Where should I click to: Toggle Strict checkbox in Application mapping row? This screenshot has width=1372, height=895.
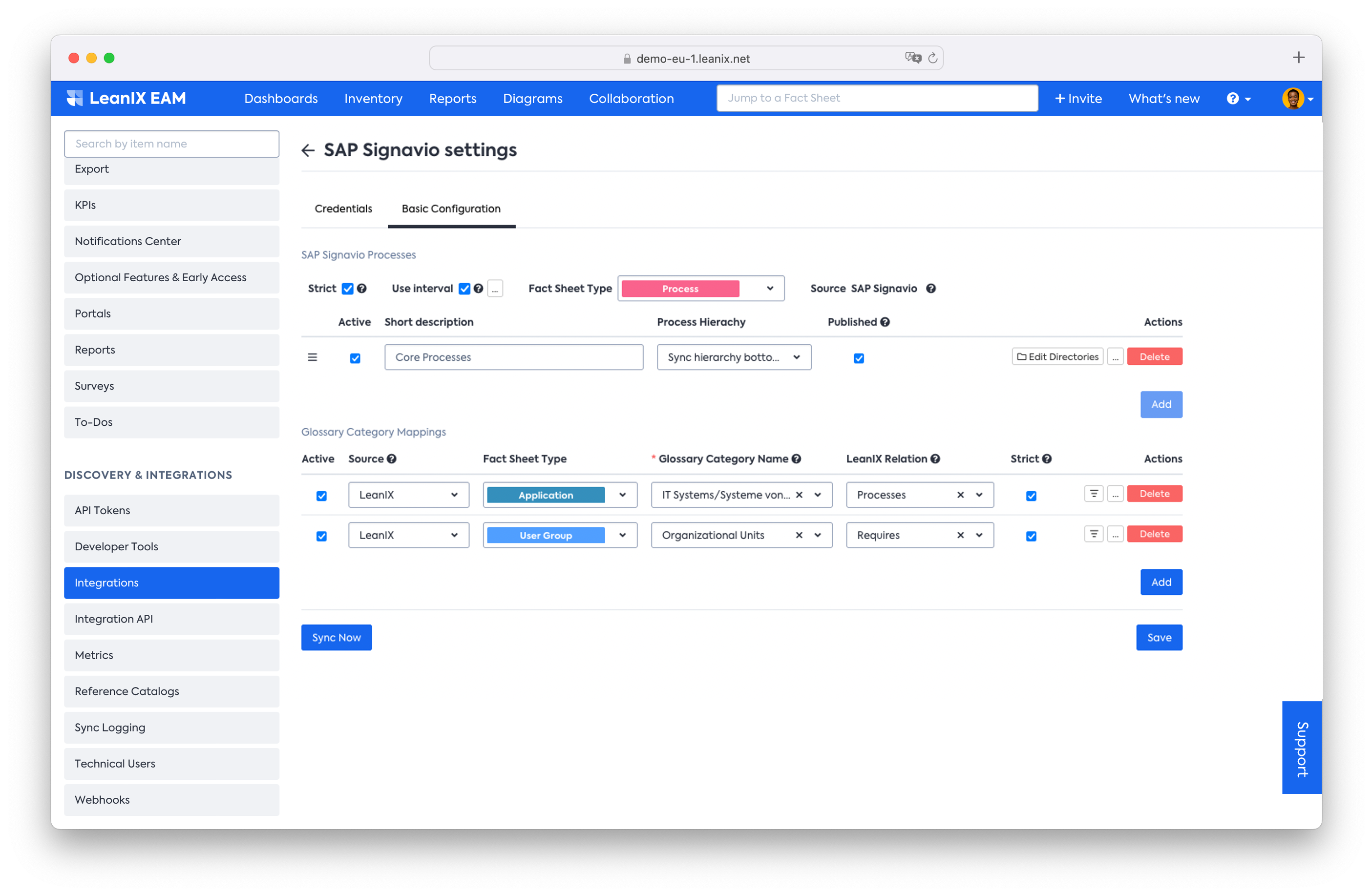pyautogui.click(x=1031, y=496)
